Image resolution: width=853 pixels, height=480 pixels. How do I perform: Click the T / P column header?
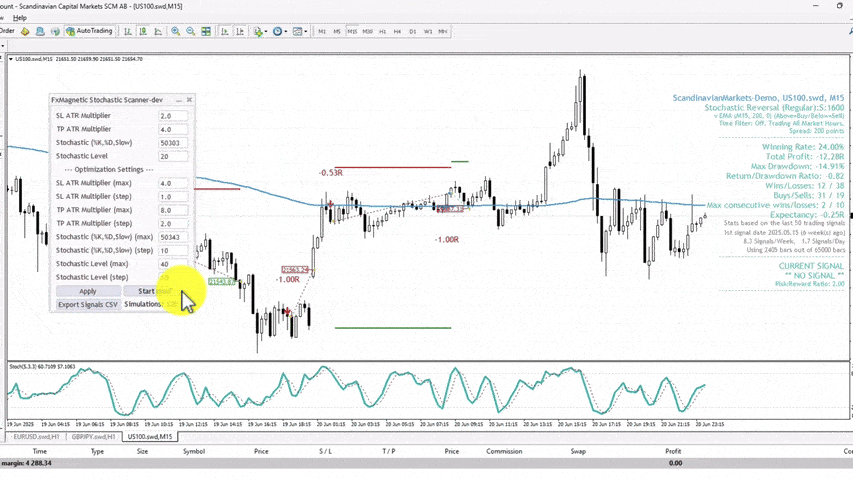pos(388,451)
